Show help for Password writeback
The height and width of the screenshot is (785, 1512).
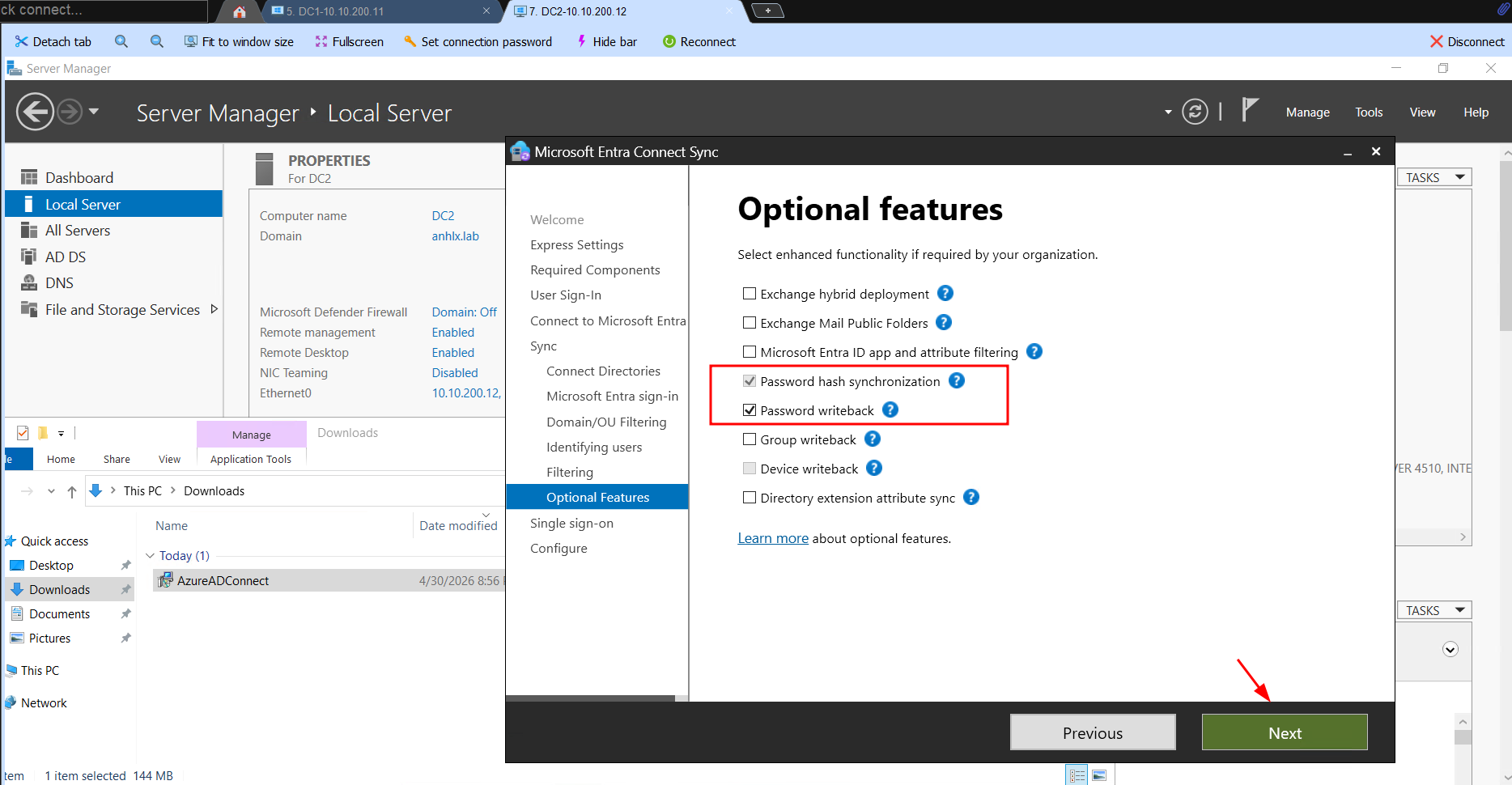click(x=890, y=409)
